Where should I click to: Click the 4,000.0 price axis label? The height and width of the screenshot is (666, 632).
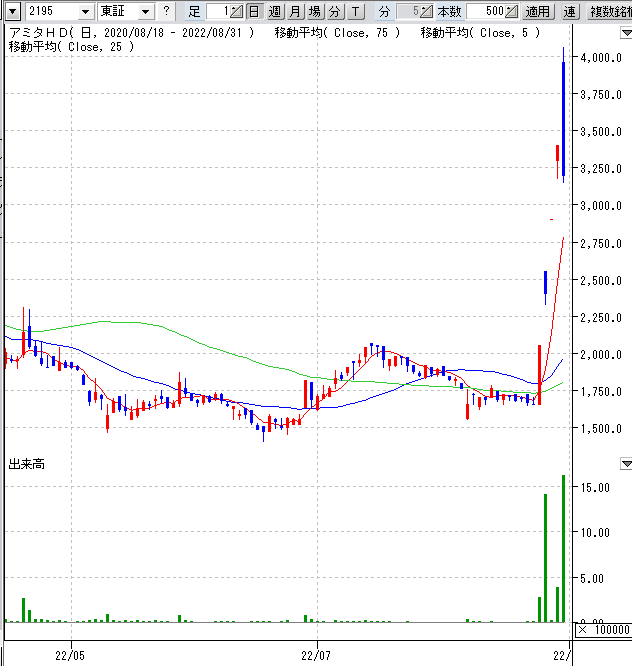tap(601, 57)
